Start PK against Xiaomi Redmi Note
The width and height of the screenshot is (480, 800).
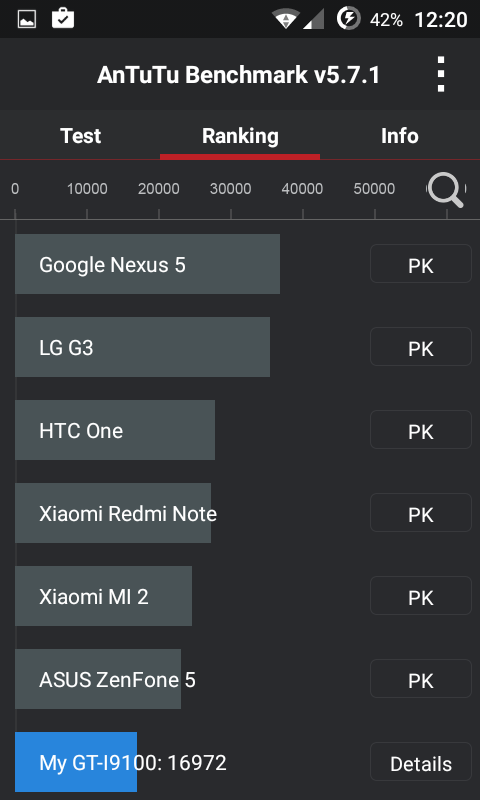pyautogui.click(x=421, y=513)
